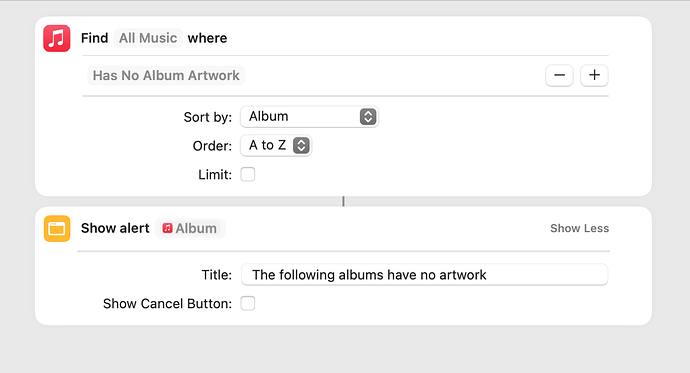Click the Show alert action label
The image size is (690, 373).
(115, 228)
